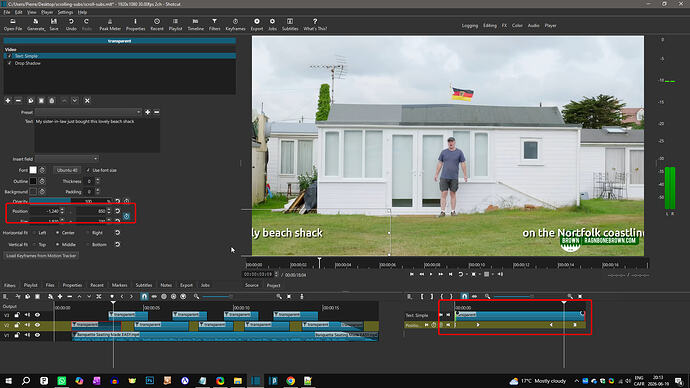Select the Left horizontal fit radio button
The width and height of the screenshot is (690, 388).
[x=35, y=233]
